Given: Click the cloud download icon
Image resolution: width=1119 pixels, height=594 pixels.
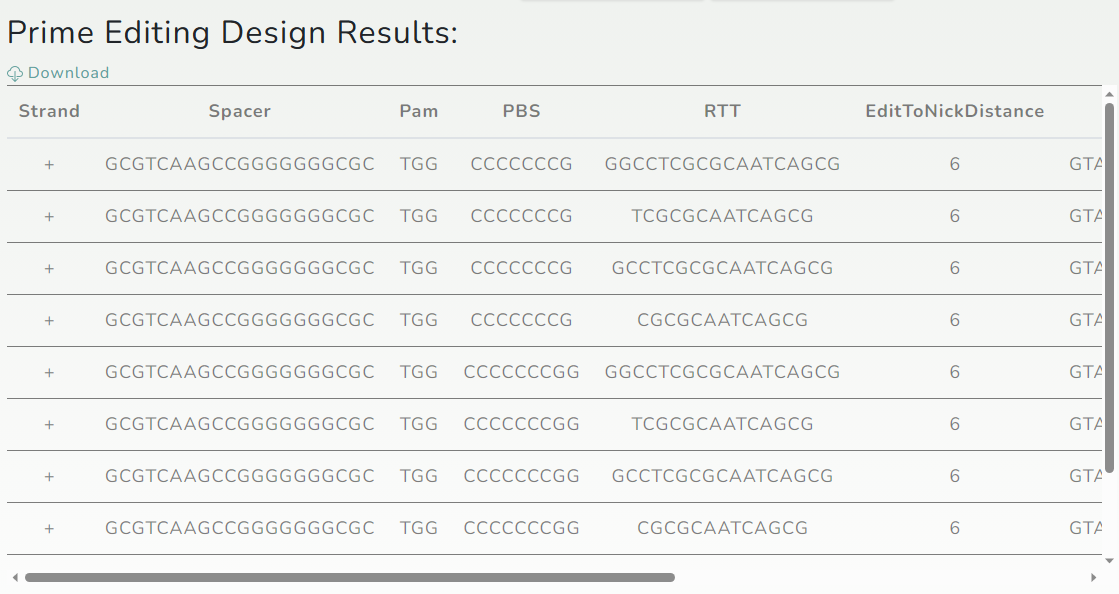Looking at the screenshot, I should tap(15, 74).
